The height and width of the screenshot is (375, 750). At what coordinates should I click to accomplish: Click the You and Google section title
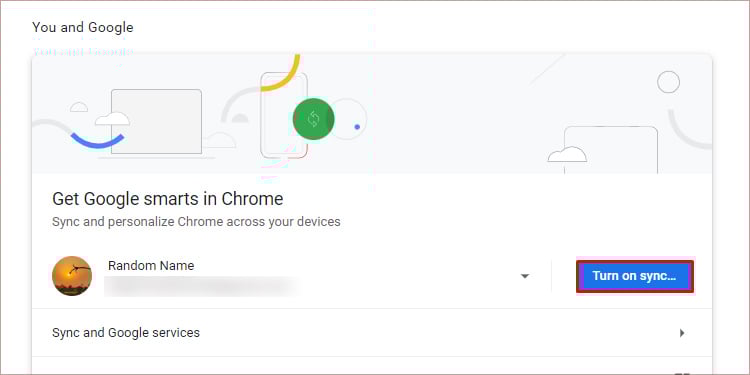coord(83,28)
